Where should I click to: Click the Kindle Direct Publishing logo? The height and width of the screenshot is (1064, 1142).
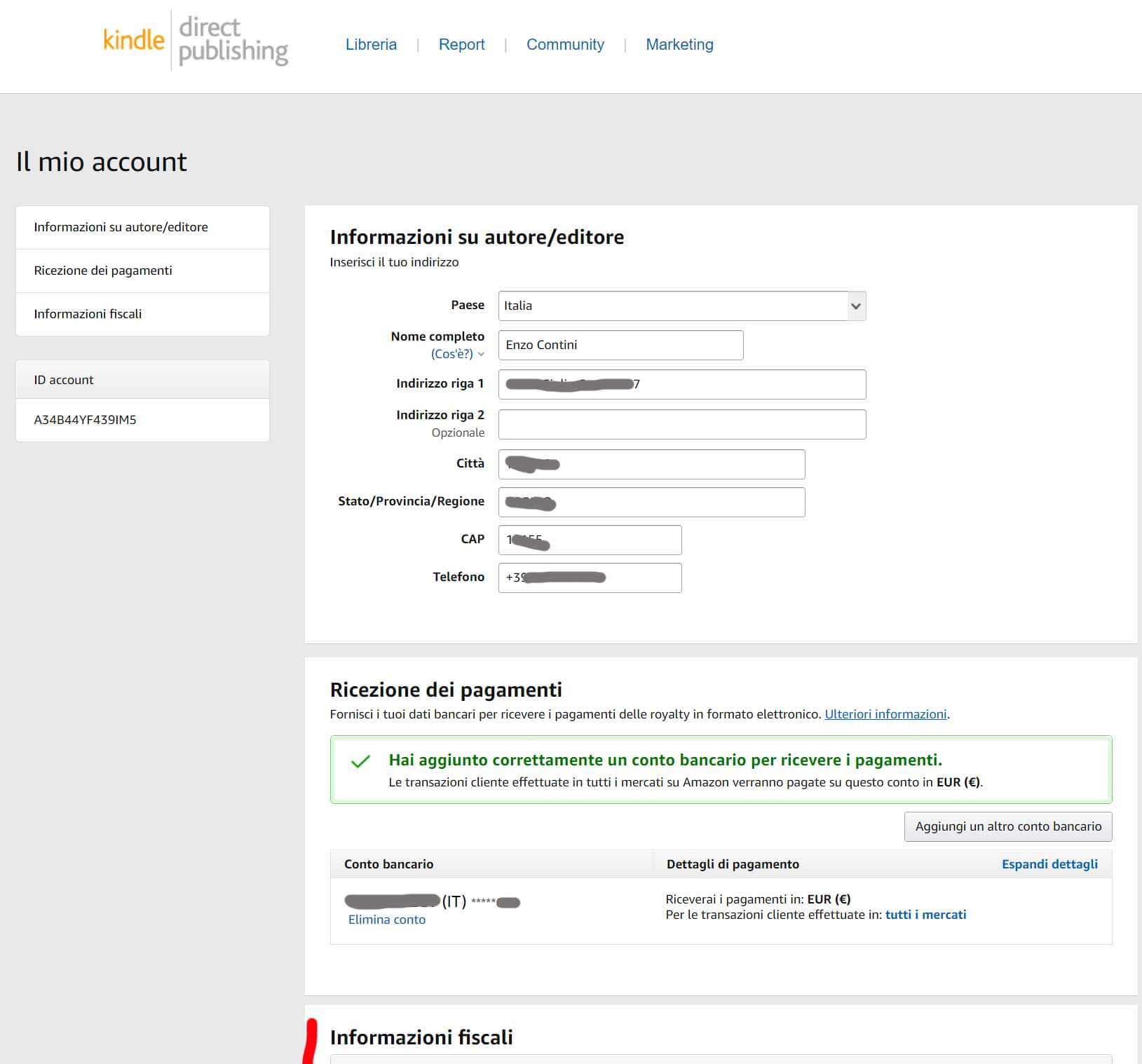196,41
